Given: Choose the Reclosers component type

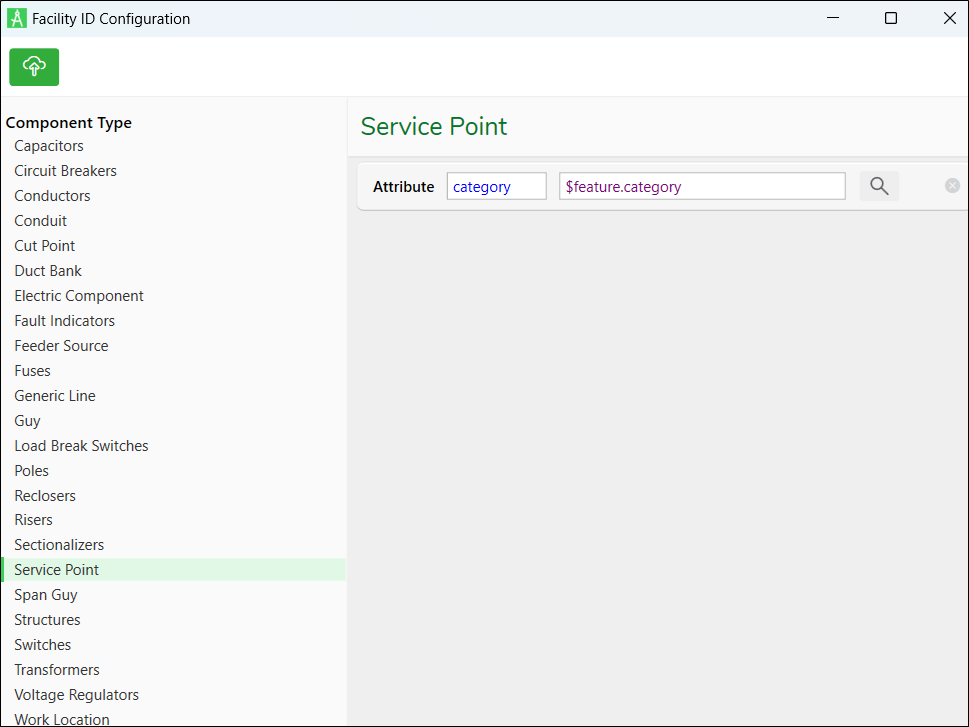Looking at the screenshot, I should (x=45, y=496).
